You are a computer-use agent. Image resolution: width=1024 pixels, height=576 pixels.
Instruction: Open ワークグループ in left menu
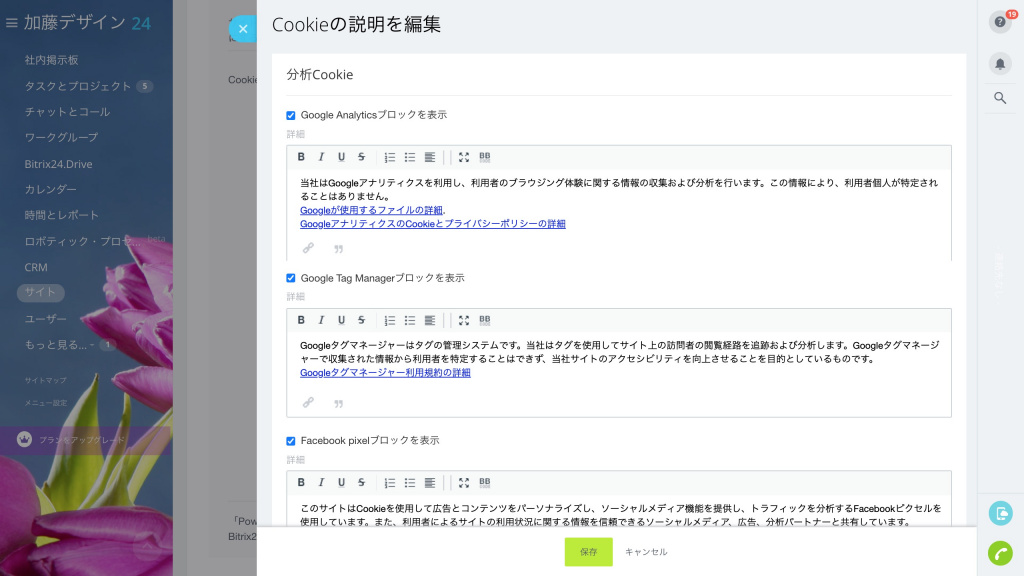pyautogui.click(x=61, y=137)
